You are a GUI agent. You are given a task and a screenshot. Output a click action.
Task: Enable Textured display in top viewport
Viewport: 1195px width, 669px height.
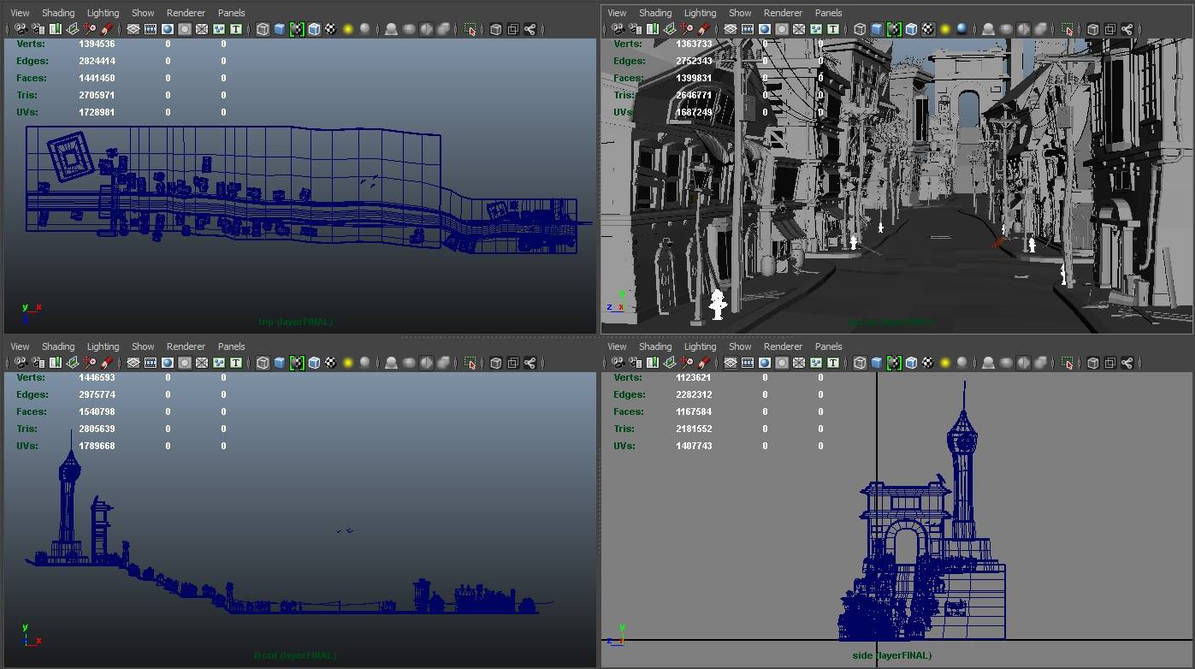331,29
